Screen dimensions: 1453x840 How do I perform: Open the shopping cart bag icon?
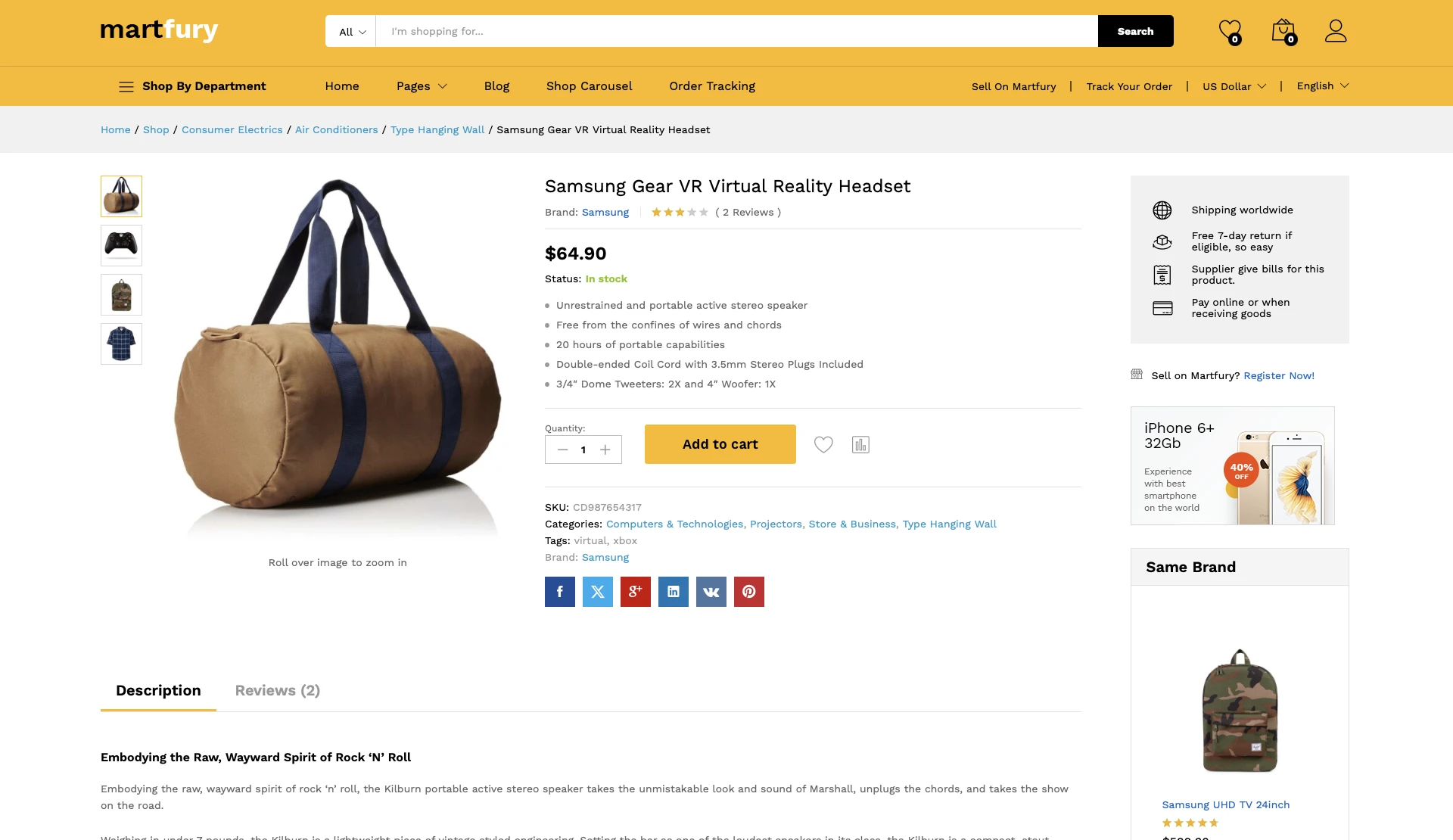(x=1283, y=31)
